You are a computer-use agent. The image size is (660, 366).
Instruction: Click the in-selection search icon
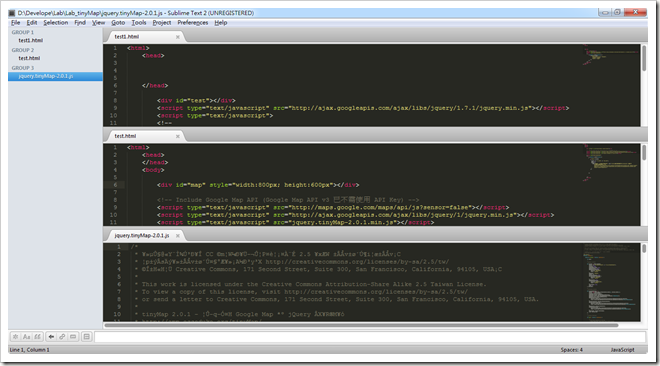pos(73,337)
